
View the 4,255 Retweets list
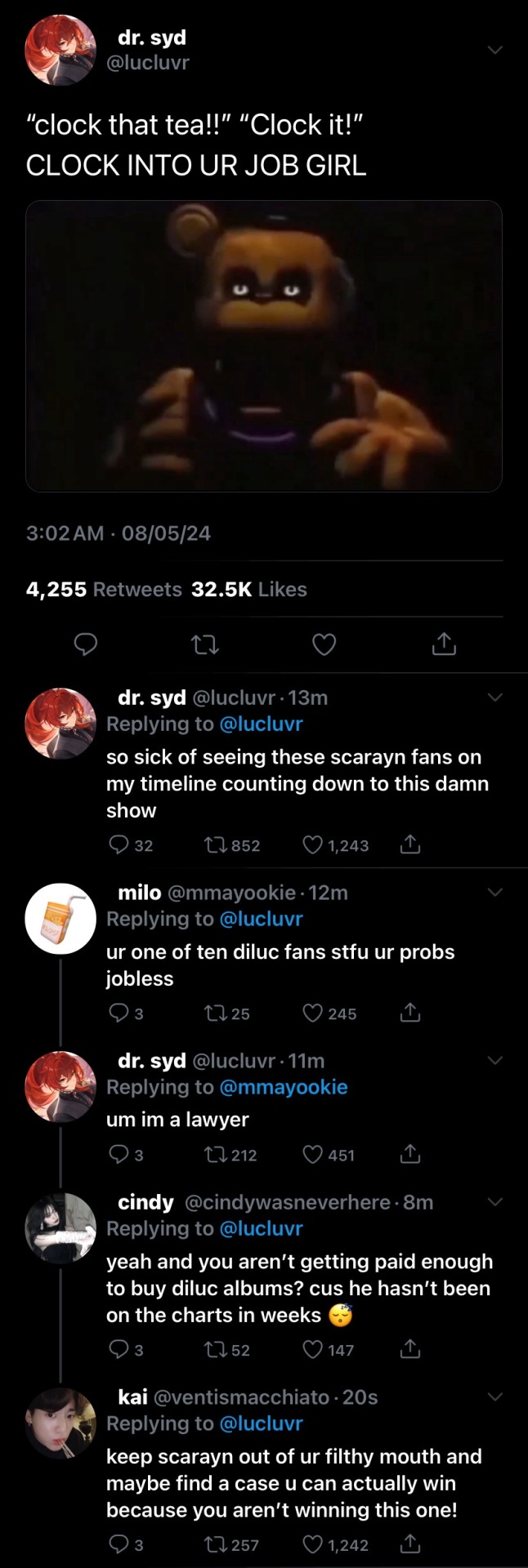coord(104,590)
